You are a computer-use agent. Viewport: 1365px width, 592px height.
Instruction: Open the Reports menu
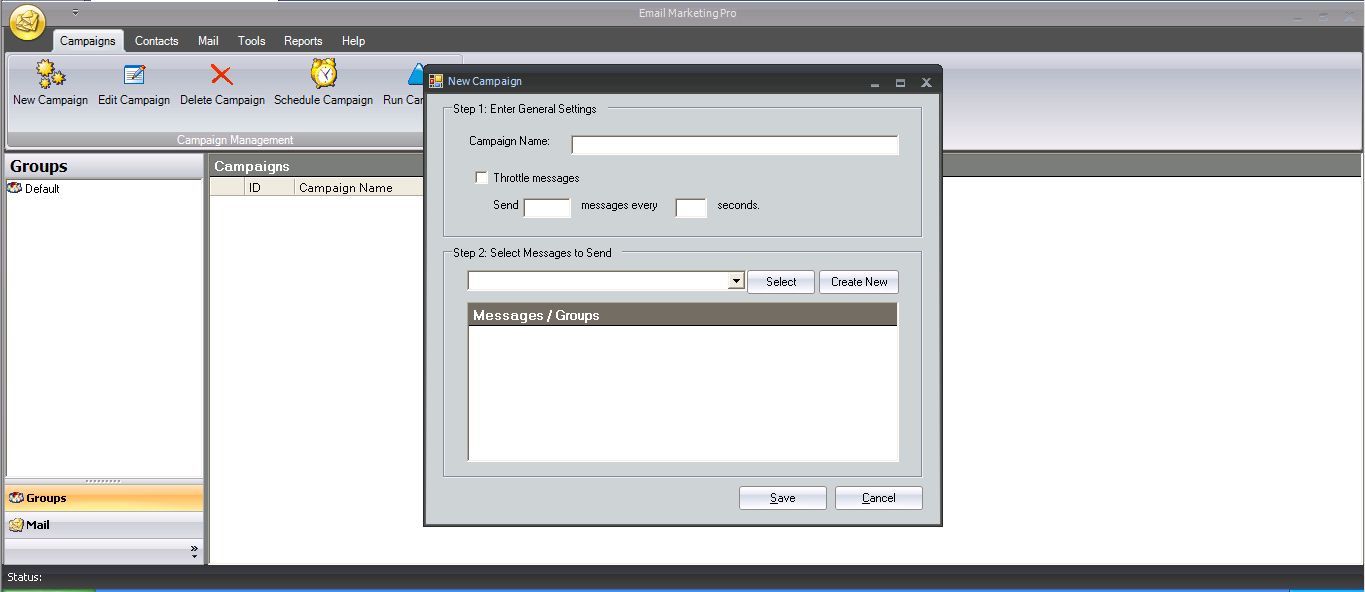click(x=302, y=41)
